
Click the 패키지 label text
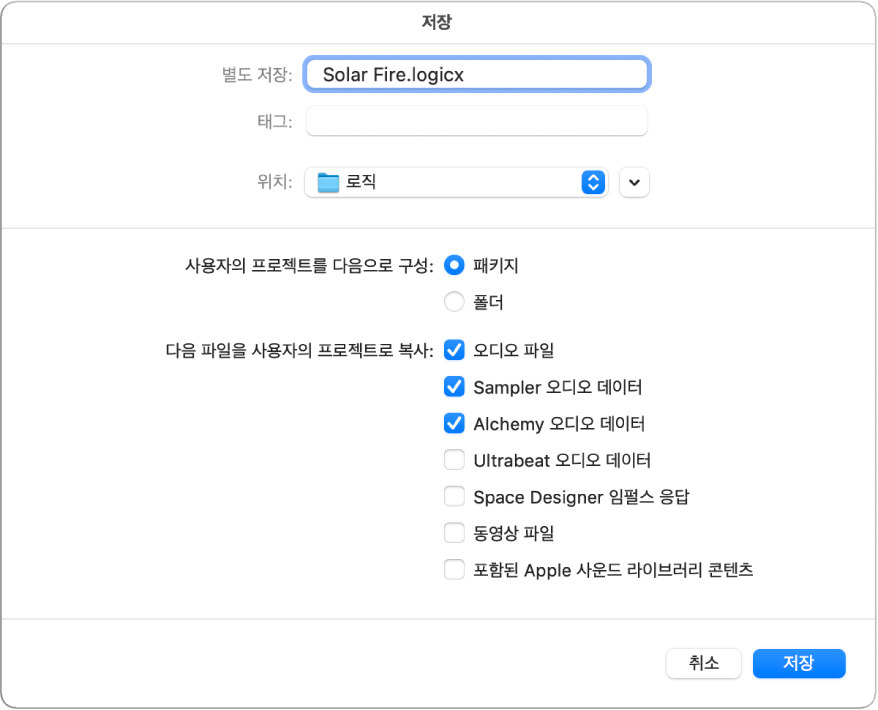coord(496,266)
